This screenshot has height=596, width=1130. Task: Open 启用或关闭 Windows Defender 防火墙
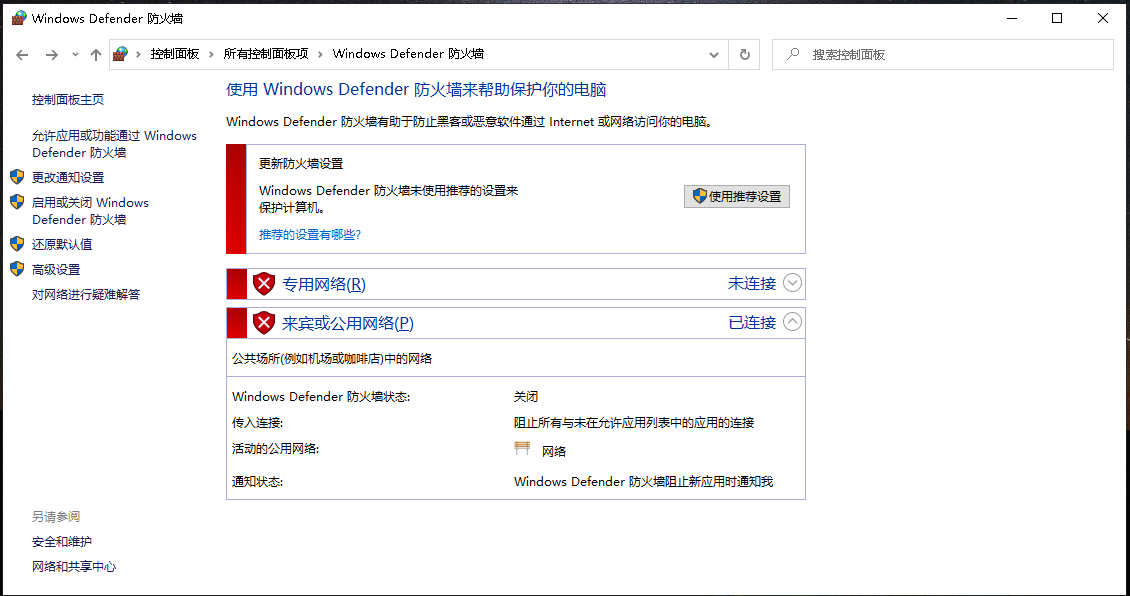click(90, 211)
